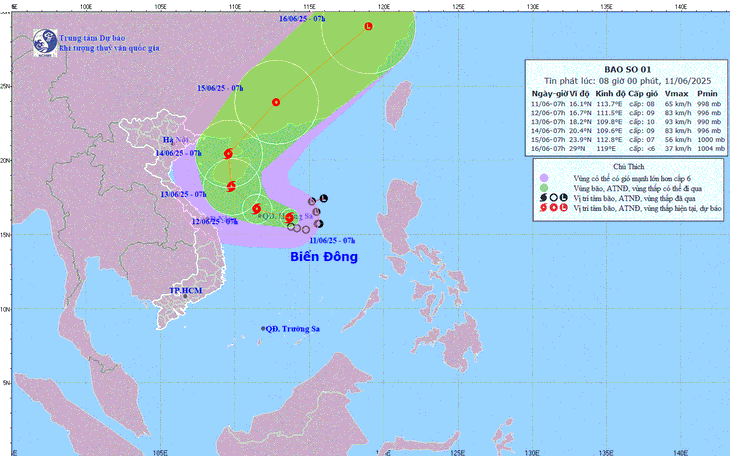Click the 'Kinh độ' column header
Screen dimensions: 730x456
(610, 94)
